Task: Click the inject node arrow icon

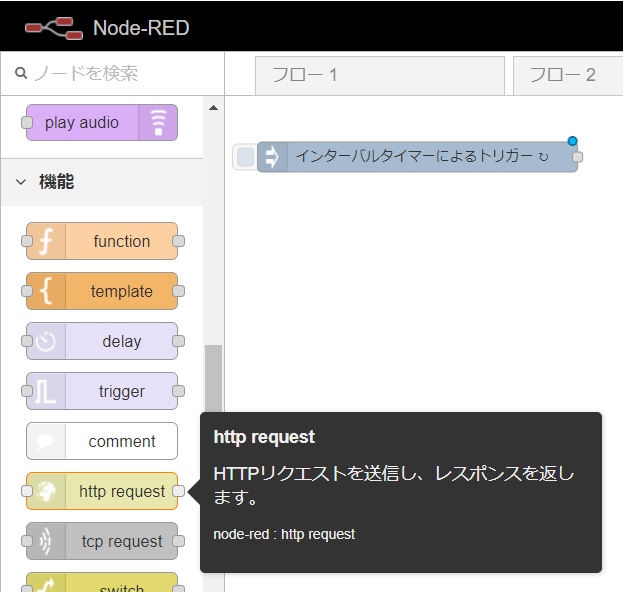Action: pyautogui.click(x=272, y=157)
